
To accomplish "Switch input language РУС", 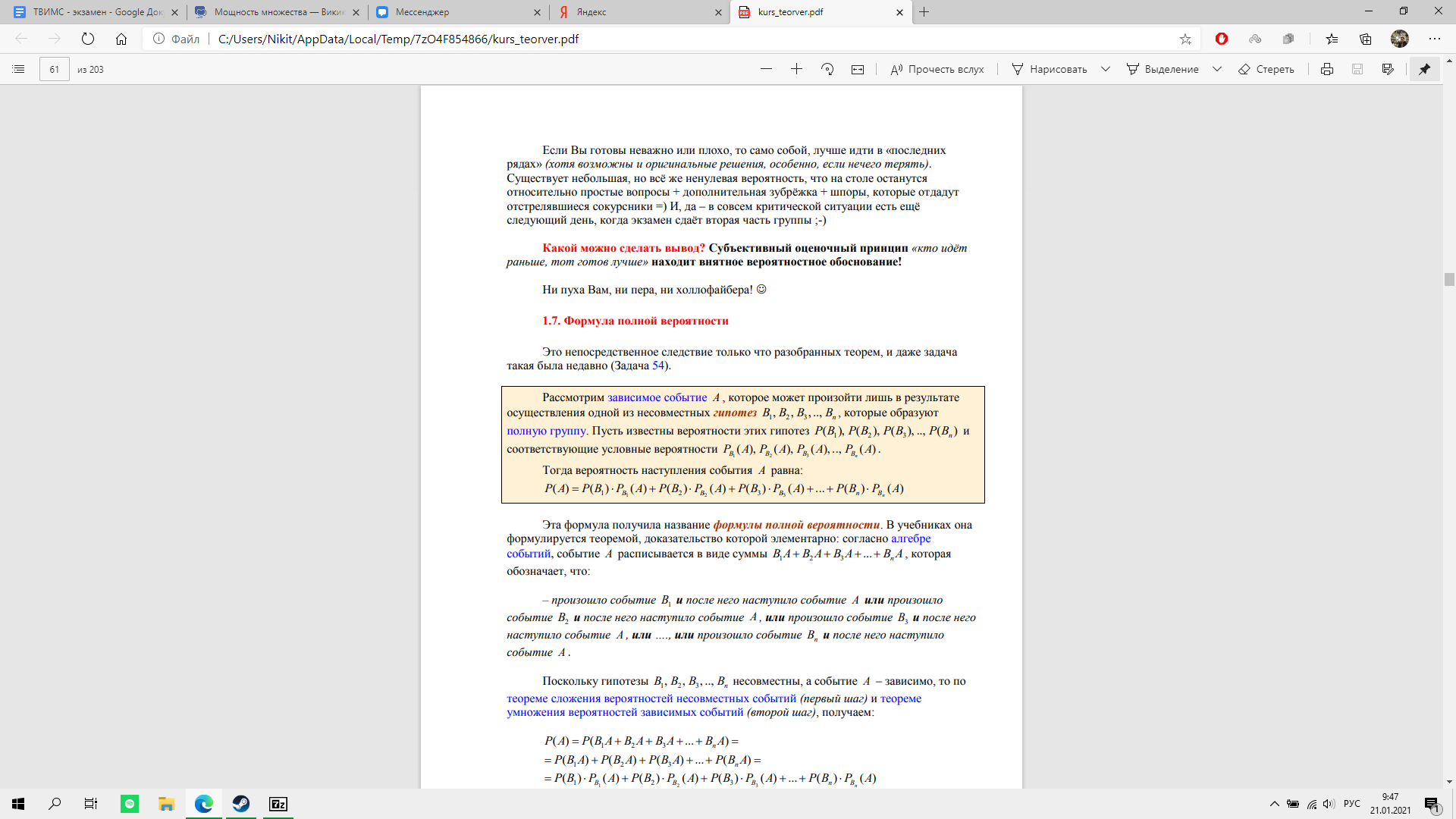I will coord(1352,804).
